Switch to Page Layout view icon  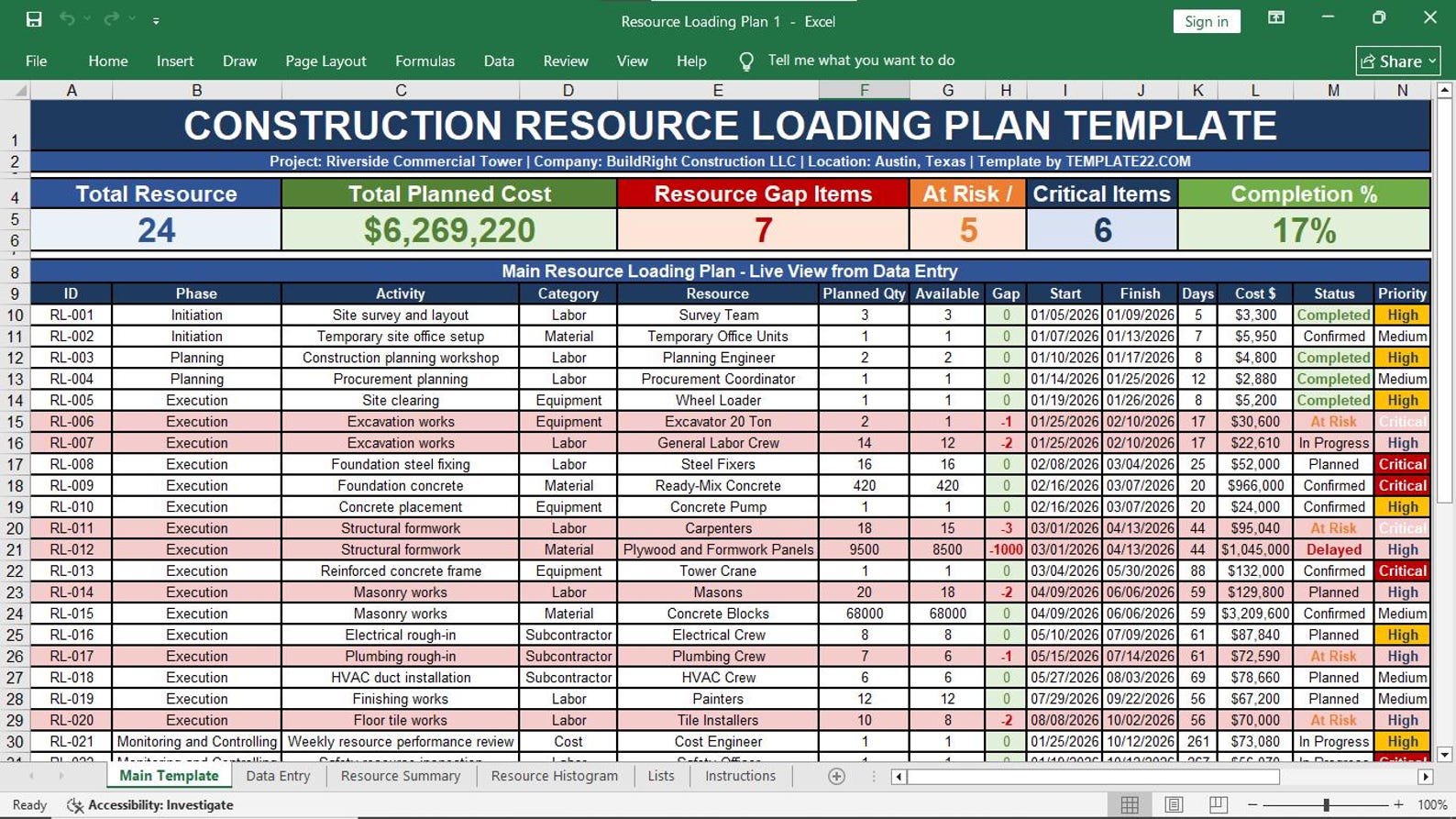1174,804
